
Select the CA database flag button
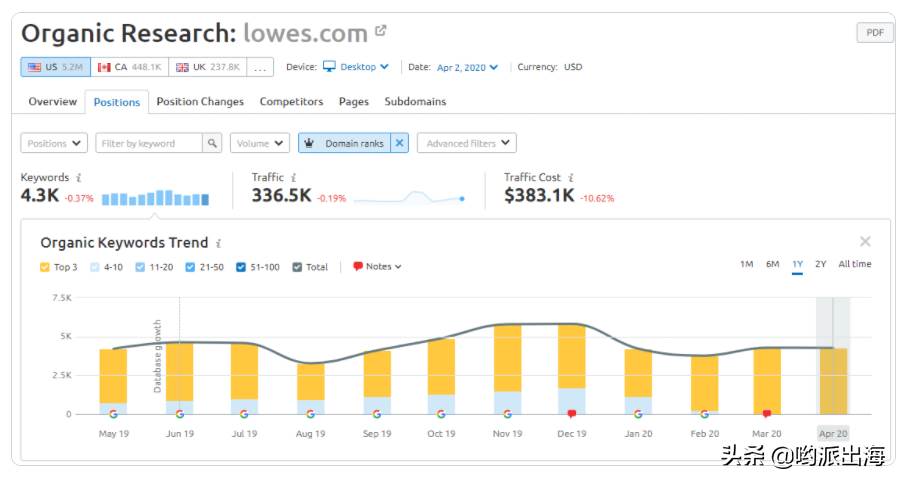pyautogui.click(x=130, y=67)
